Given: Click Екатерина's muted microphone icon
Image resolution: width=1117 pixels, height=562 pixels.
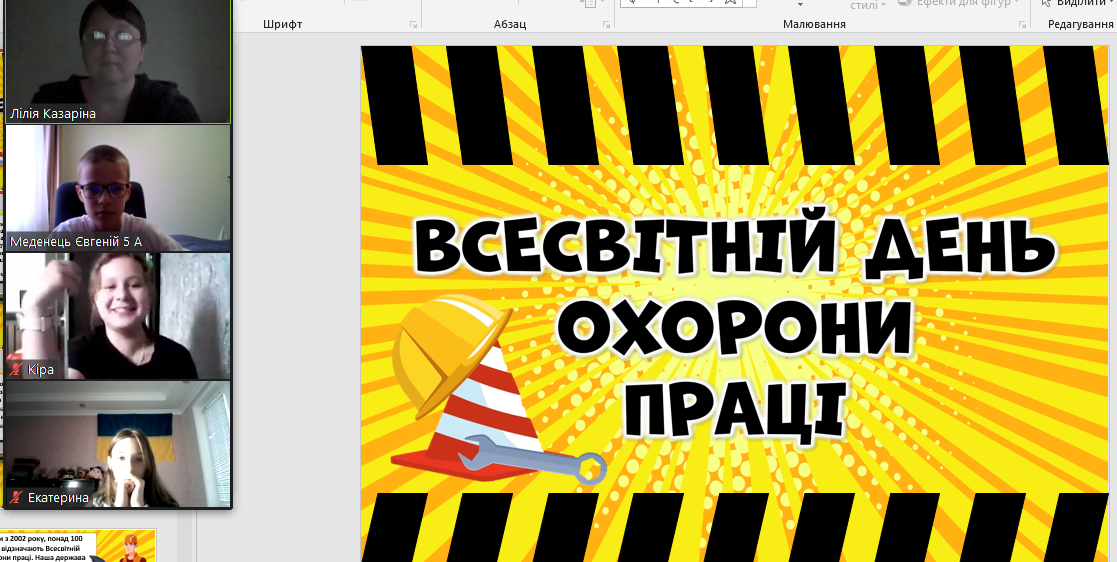Looking at the screenshot, I should tap(16, 497).
